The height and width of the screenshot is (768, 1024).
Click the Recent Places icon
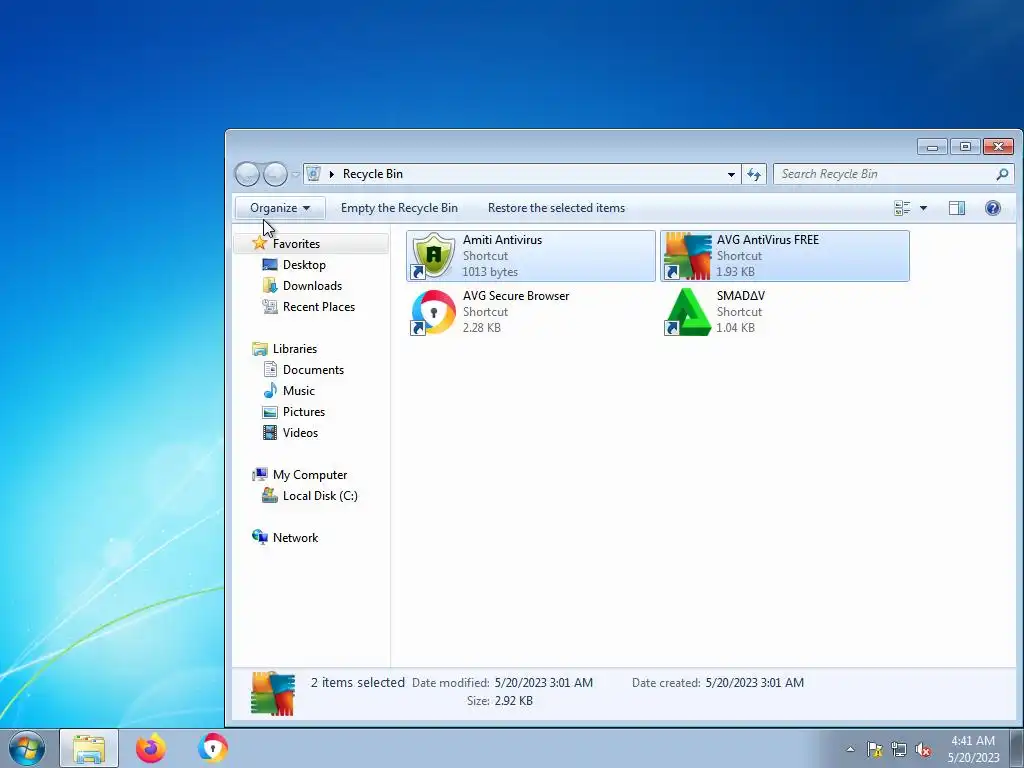270,306
